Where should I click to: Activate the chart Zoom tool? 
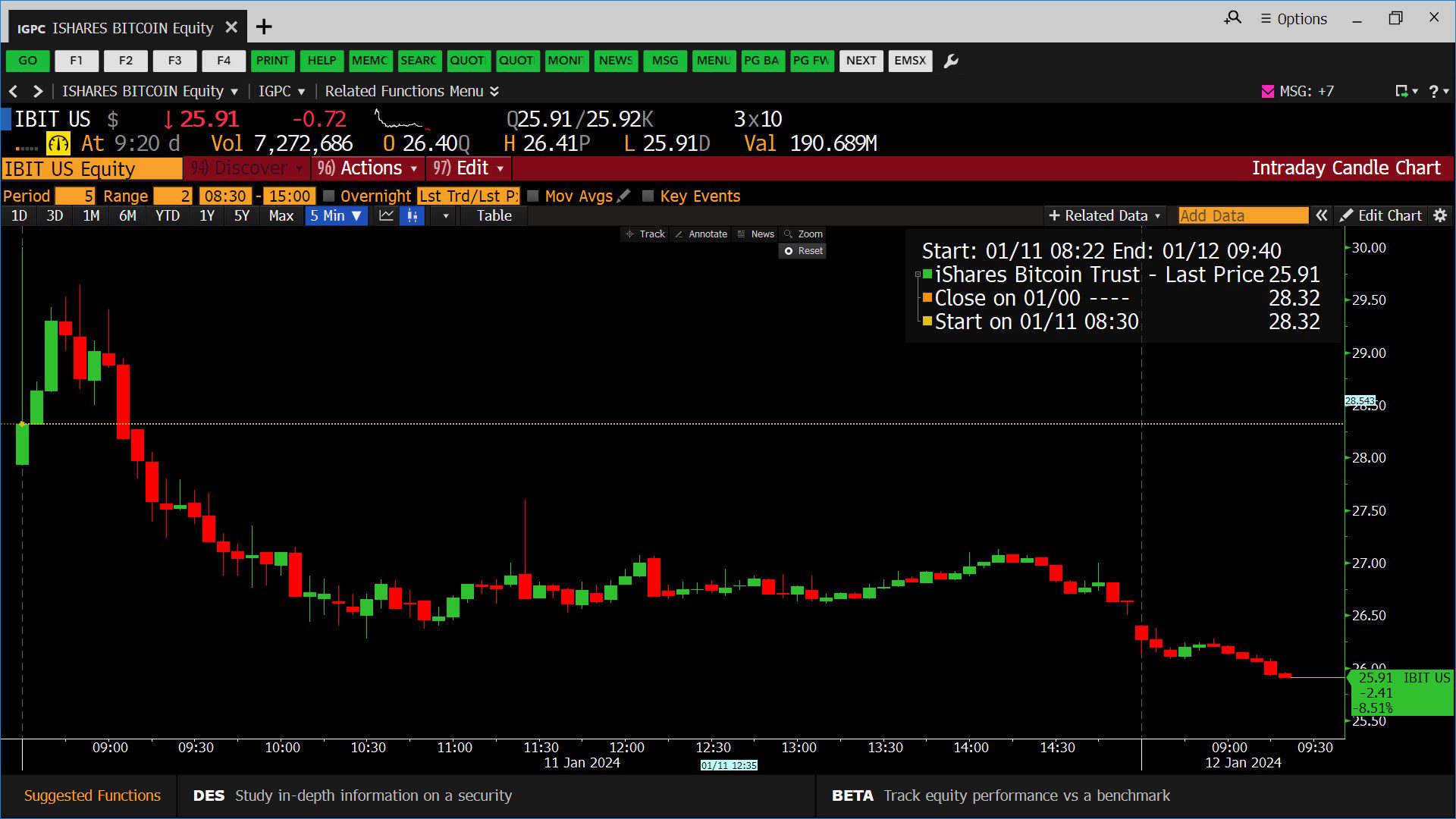coord(803,234)
